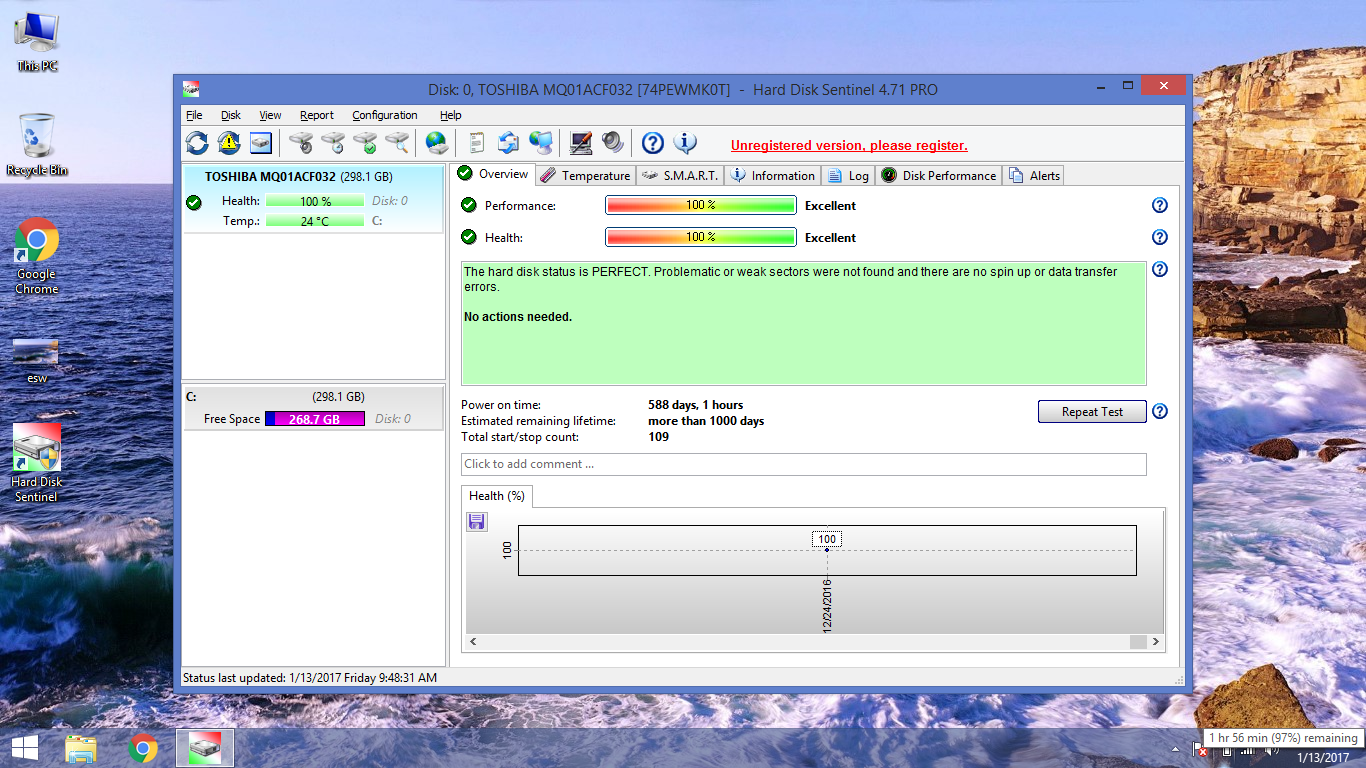Click right arrow of health graph scrollbar

(1156, 642)
